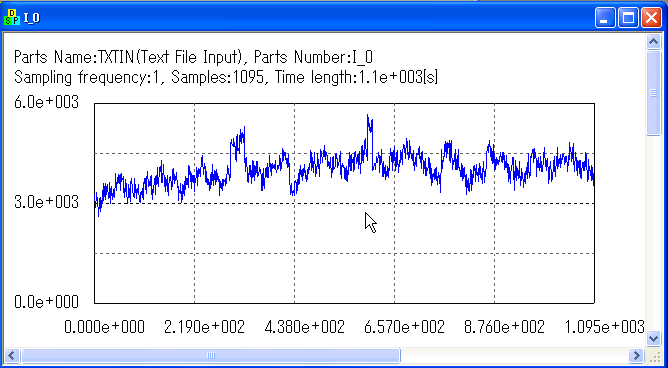Image resolution: width=668 pixels, height=368 pixels.
Task: Click the 1.095e+003 x-axis label
Action: click(604, 328)
